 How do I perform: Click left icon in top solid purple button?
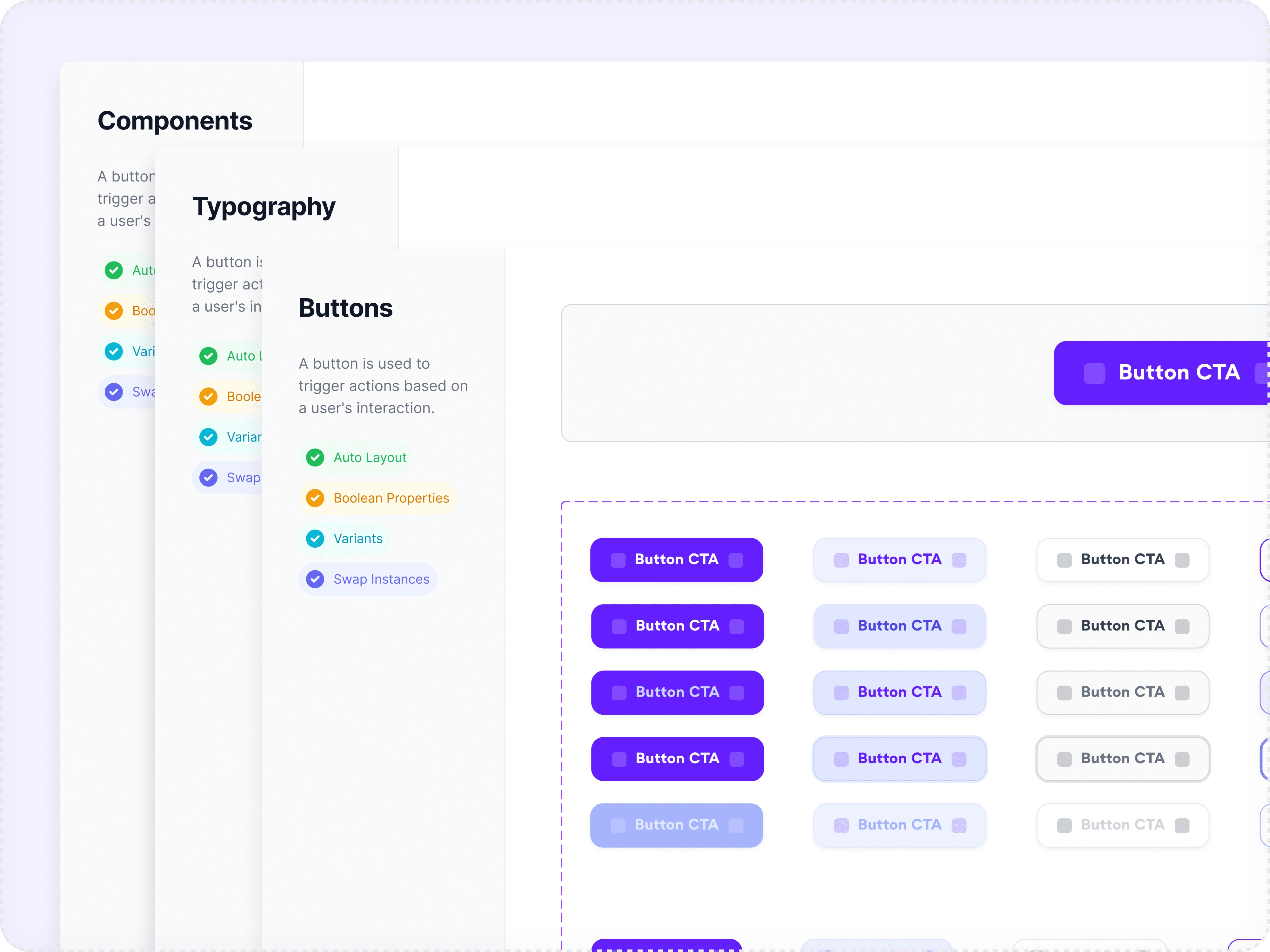pyautogui.click(x=618, y=560)
